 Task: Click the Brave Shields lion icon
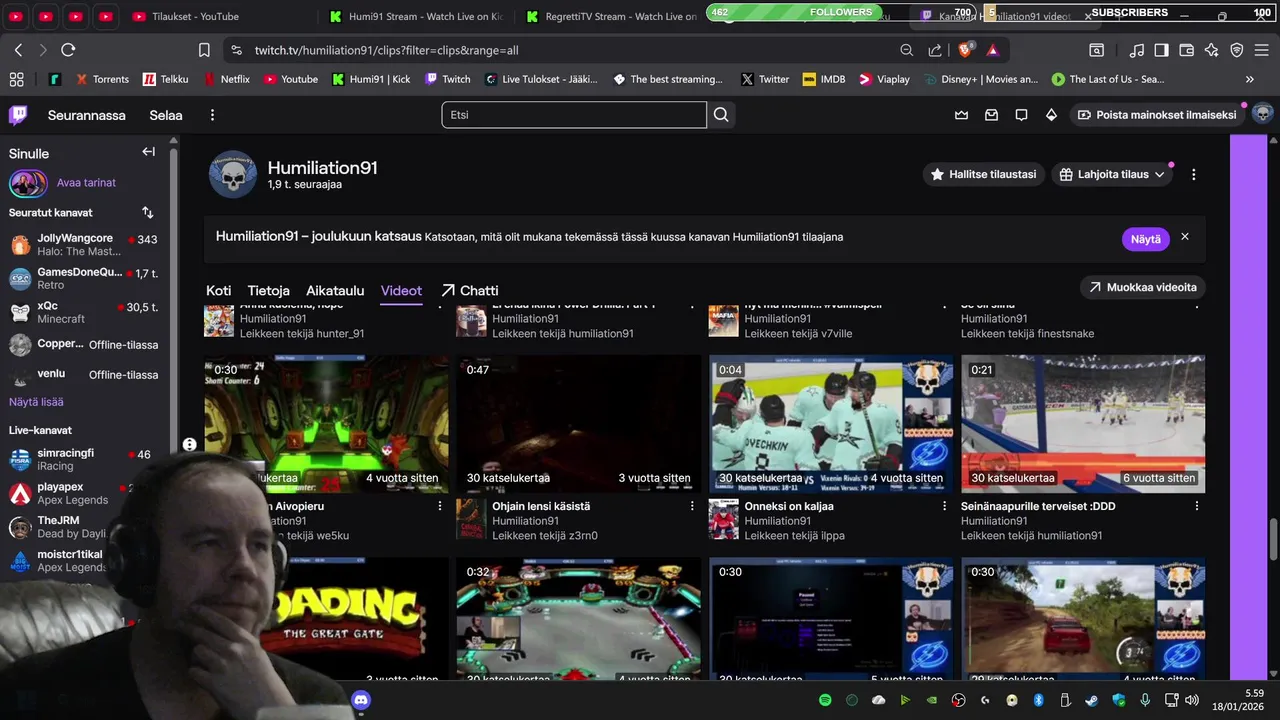966,50
